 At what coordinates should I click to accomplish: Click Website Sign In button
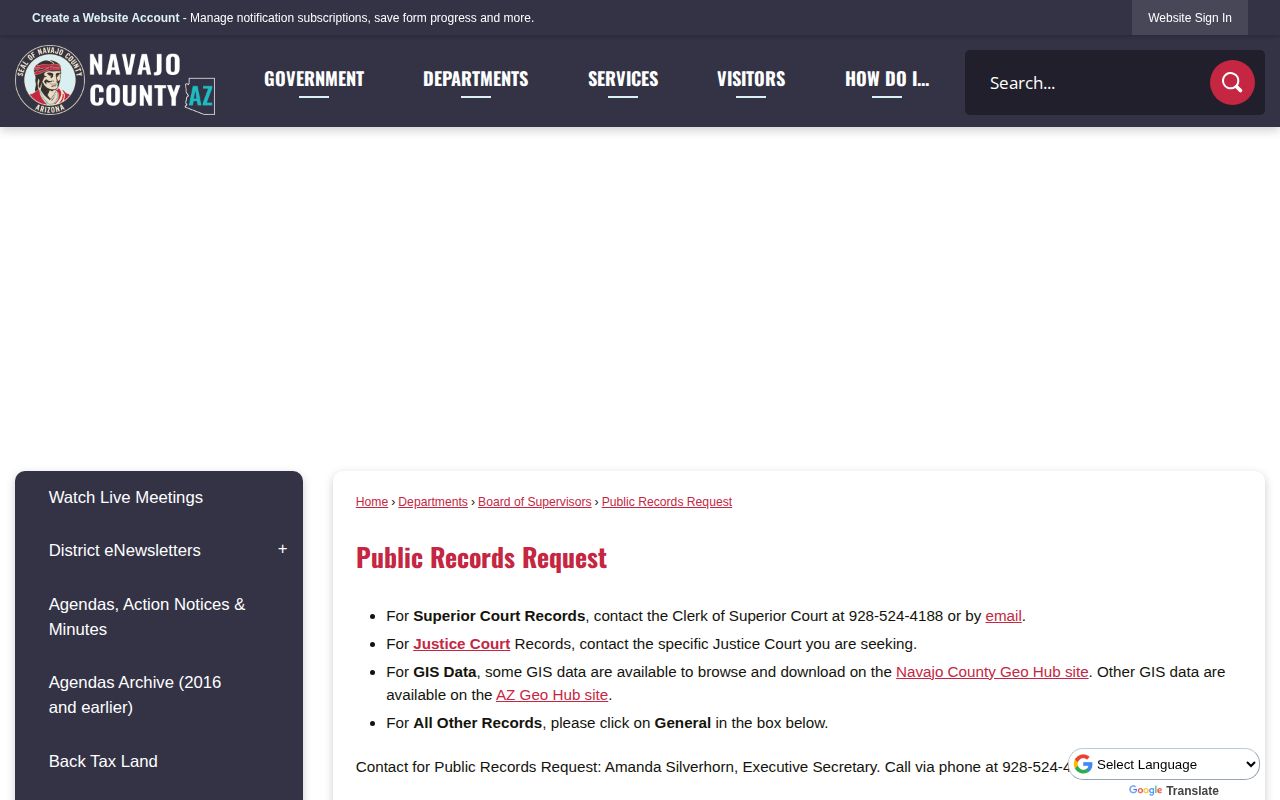pyautogui.click(x=1190, y=18)
